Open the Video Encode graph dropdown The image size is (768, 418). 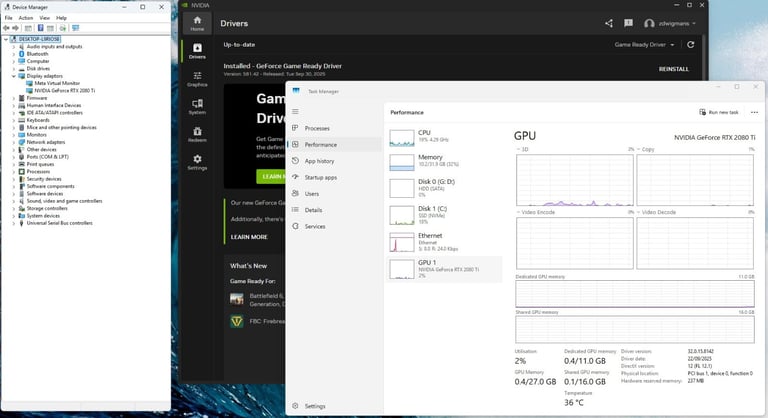click(535, 212)
